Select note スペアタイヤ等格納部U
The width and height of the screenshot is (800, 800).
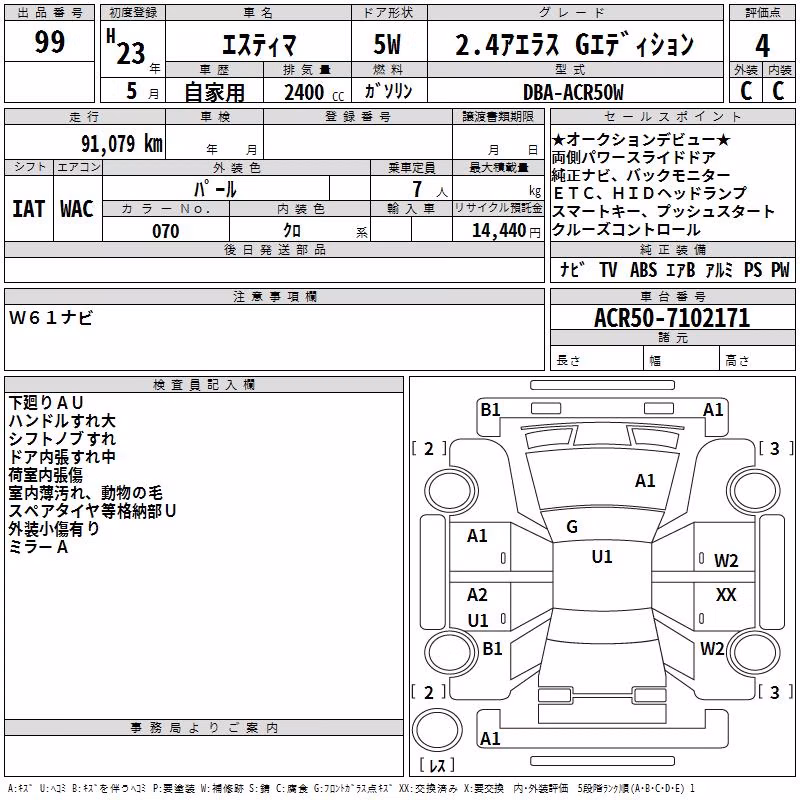(92, 510)
